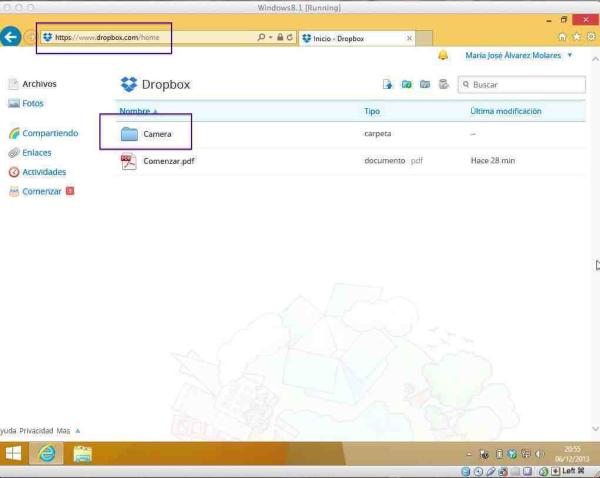Click the taskbar clock and date

(x=572, y=454)
